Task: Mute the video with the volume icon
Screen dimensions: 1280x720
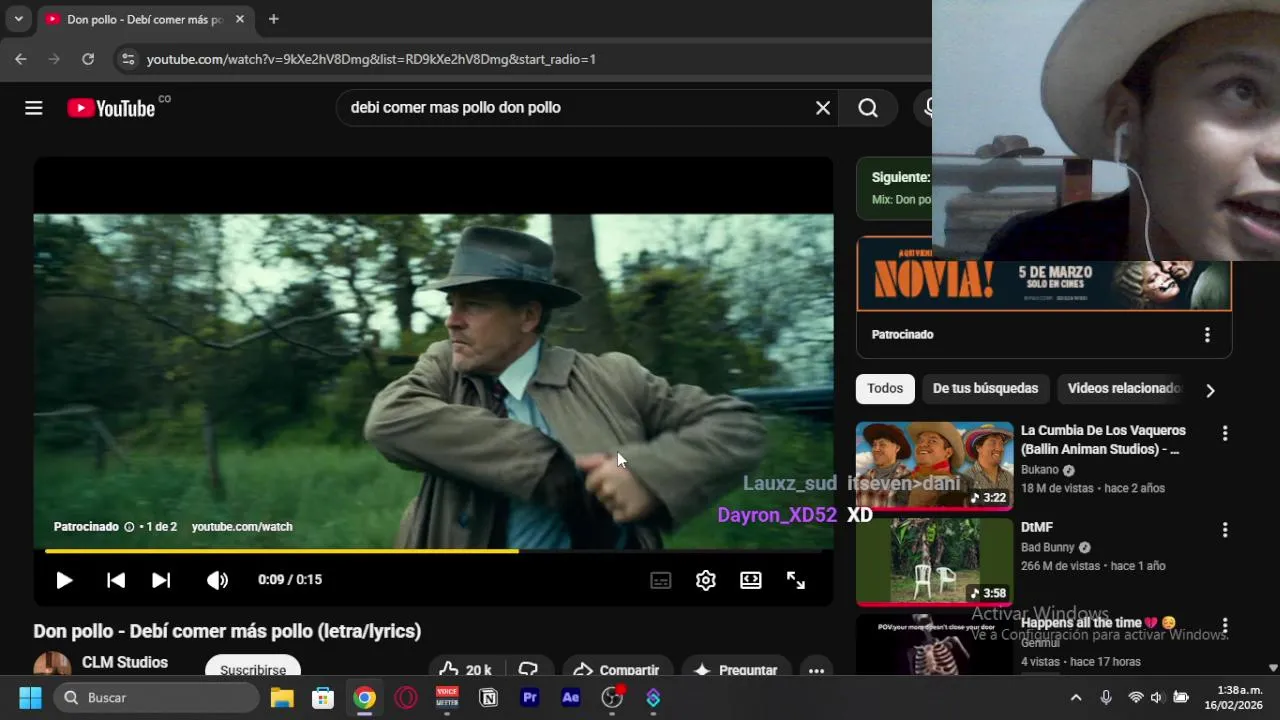Action: (217, 580)
